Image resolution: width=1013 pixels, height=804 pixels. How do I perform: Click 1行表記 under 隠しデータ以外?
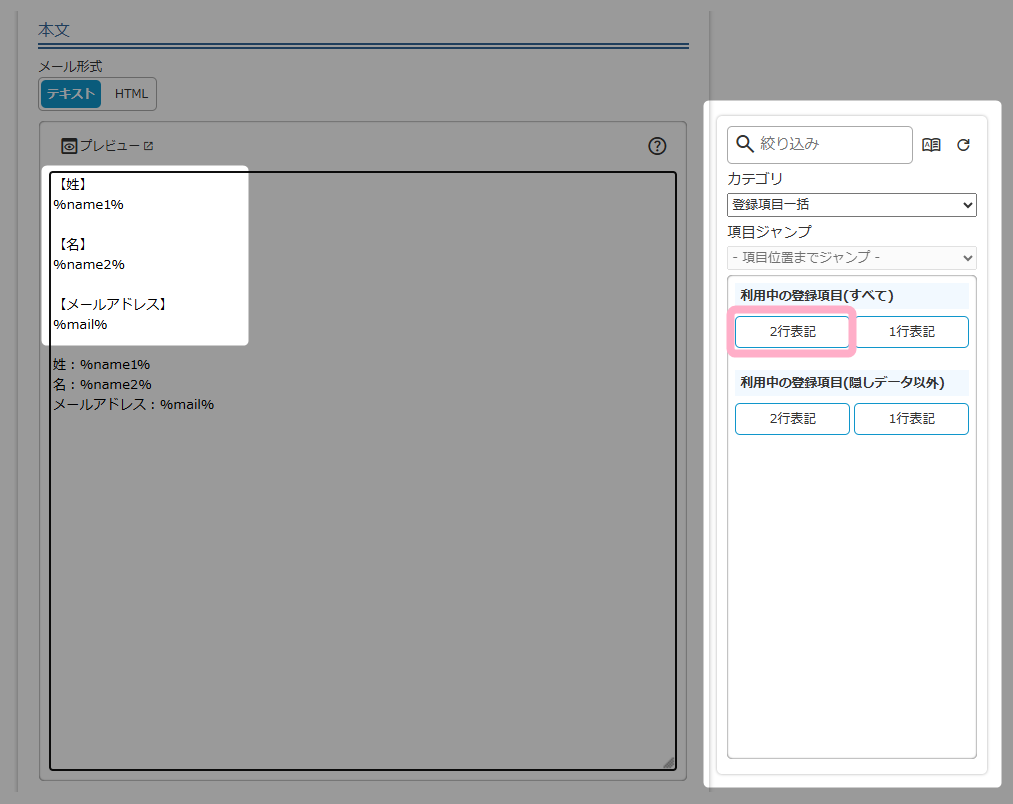(911, 419)
